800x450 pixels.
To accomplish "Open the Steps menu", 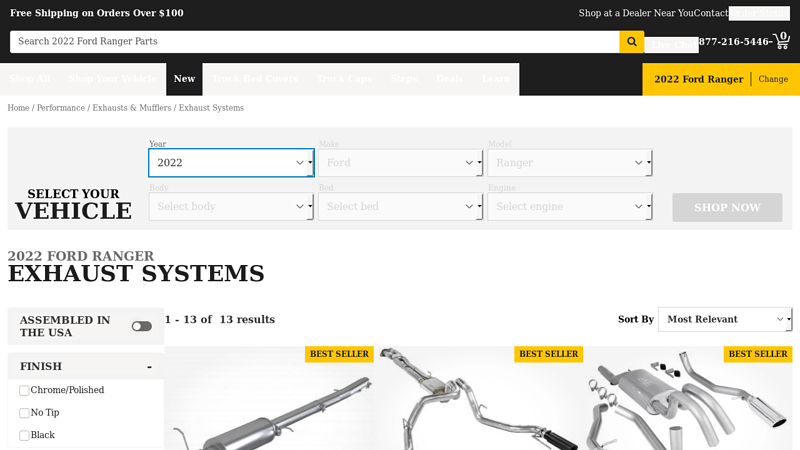I will tap(404, 79).
